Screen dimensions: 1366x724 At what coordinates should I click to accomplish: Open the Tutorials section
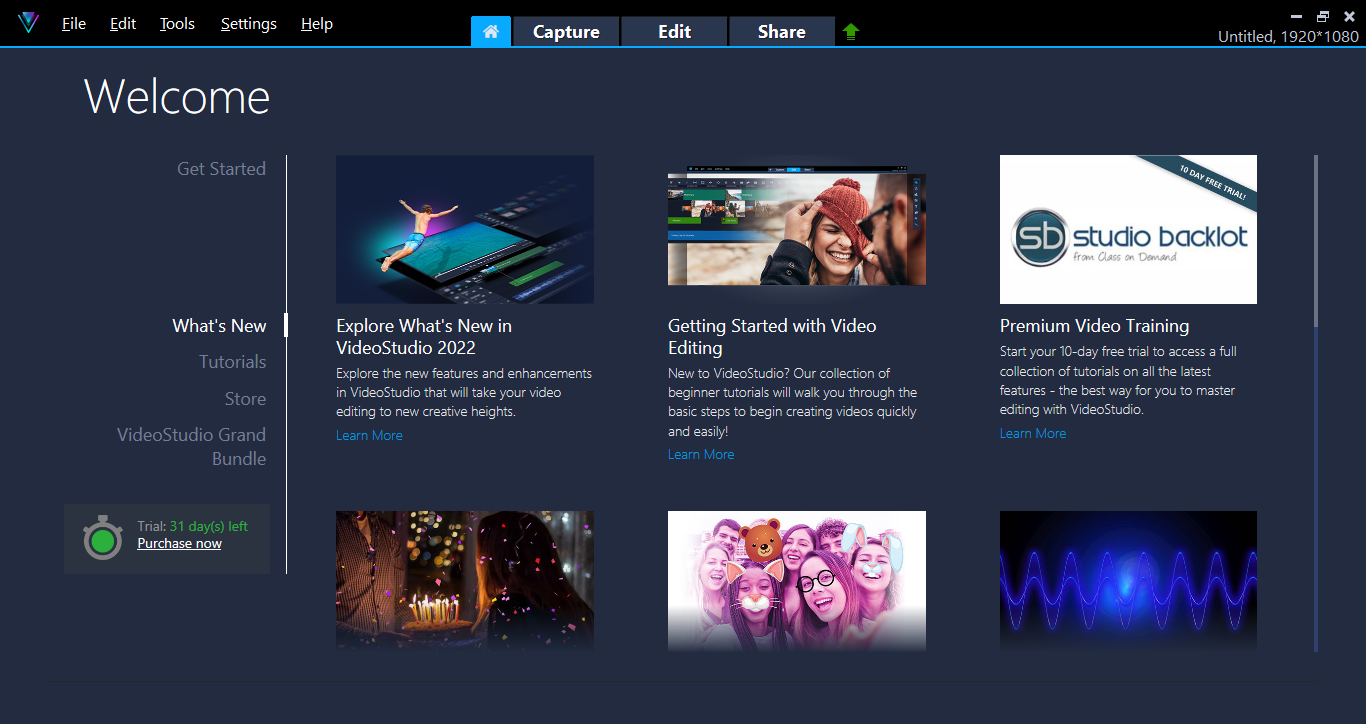point(232,362)
